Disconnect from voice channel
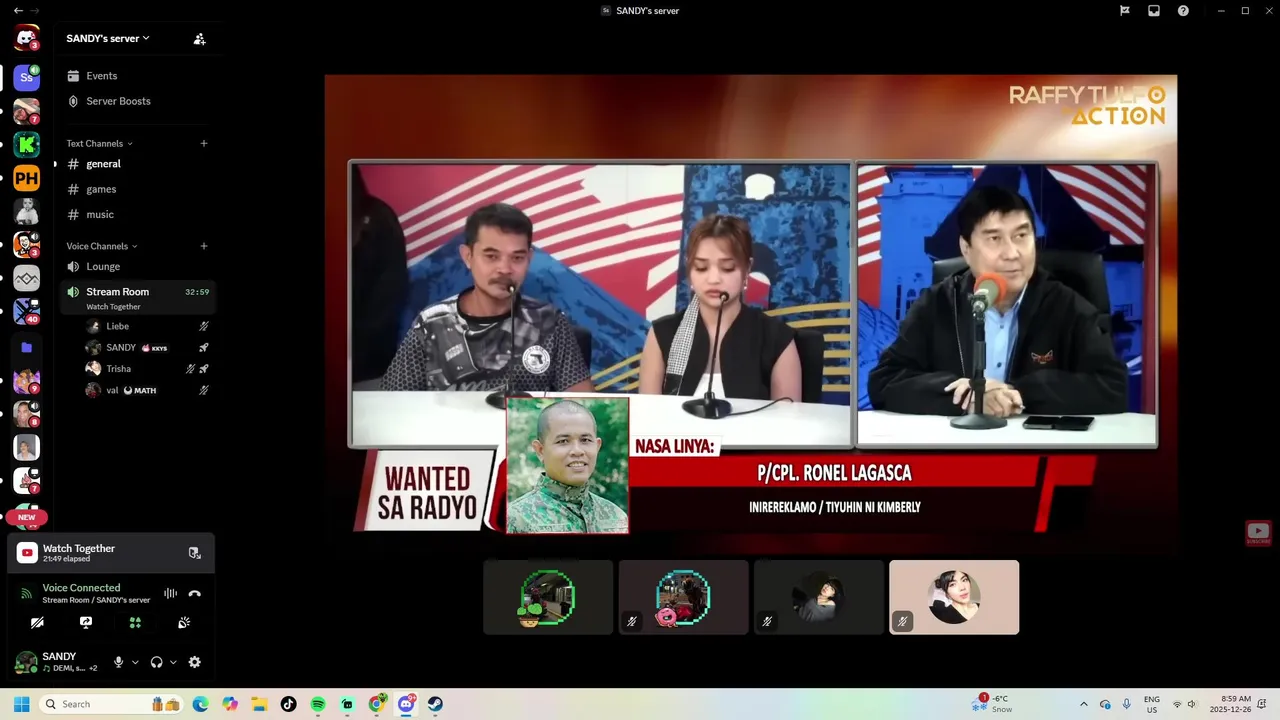 click(x=194, y=593)
